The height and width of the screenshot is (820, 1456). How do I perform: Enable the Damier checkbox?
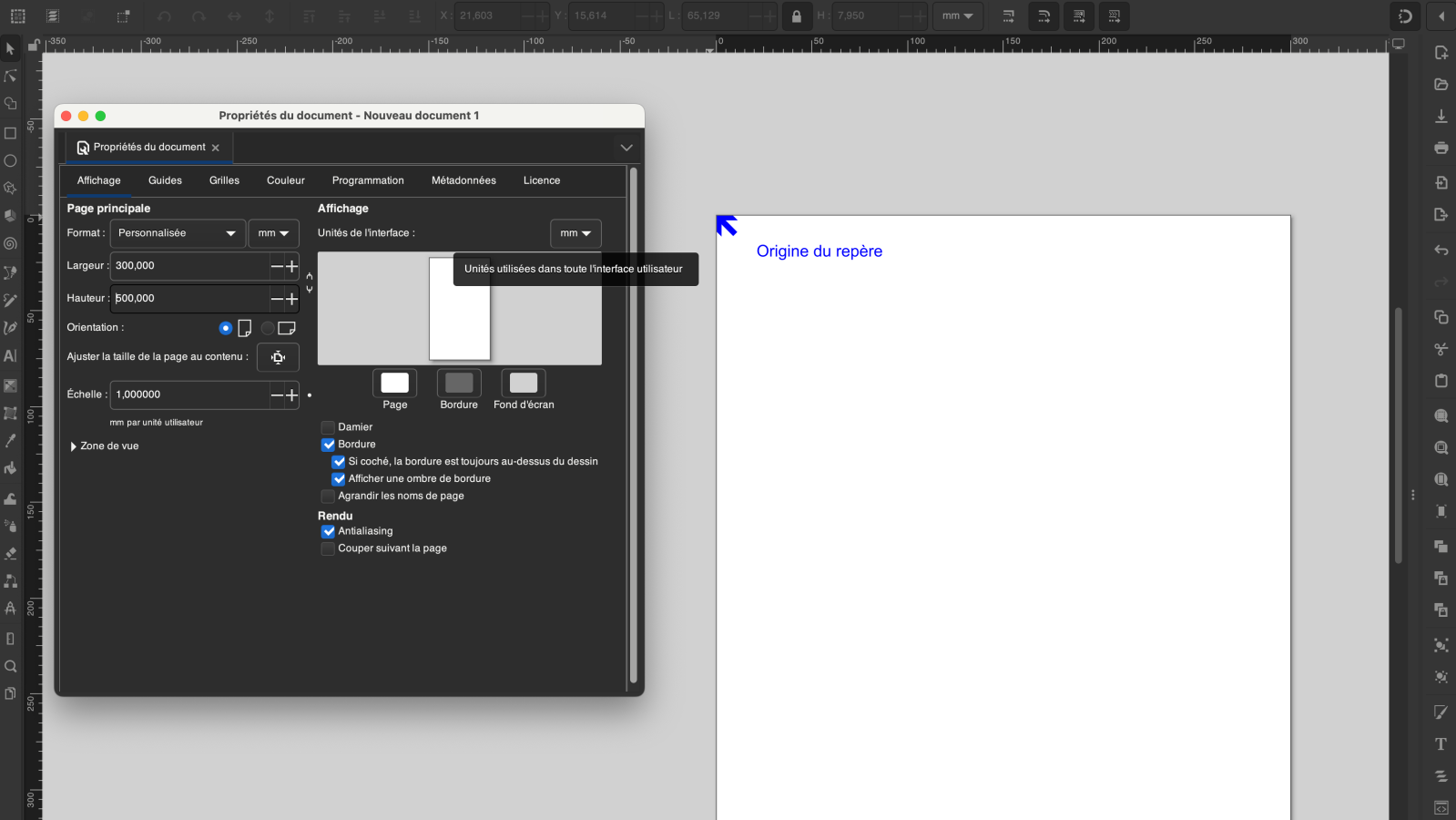[328, 427]
